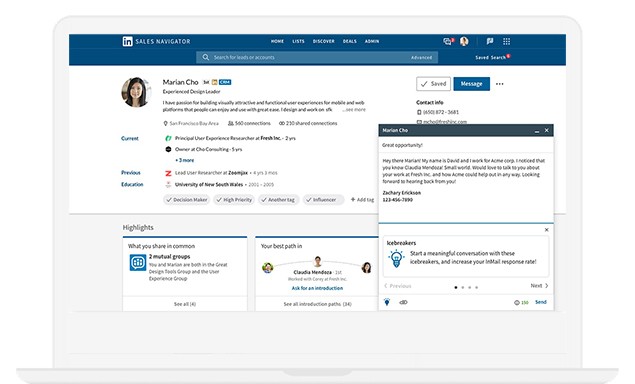Dismiss the Icebreakers panel
Image resolution: width=635 pixels, height=384 pixels.
[547, 230]
